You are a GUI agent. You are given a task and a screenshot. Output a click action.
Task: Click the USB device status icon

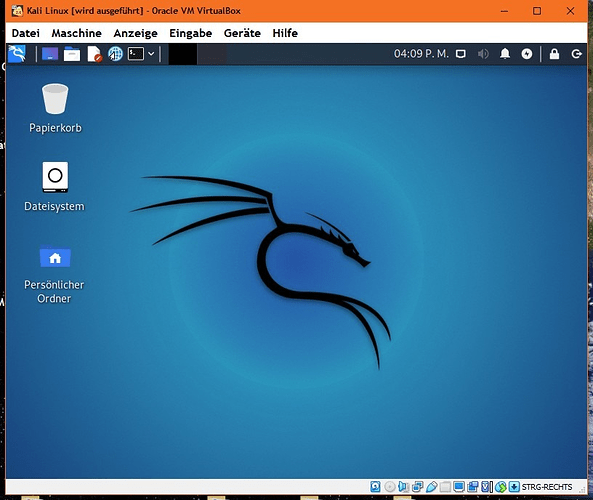[432, 487]
